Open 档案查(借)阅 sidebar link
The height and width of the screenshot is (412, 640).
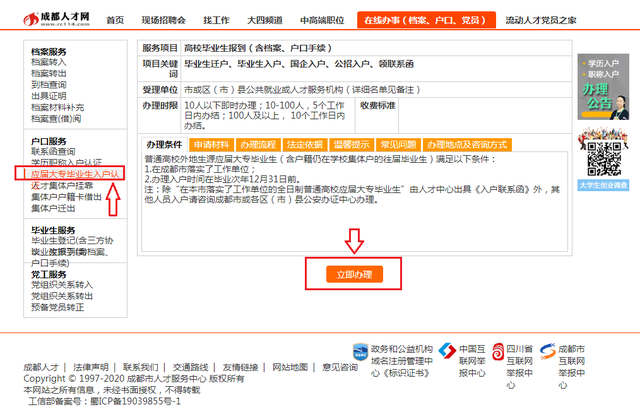click(56, 119)
